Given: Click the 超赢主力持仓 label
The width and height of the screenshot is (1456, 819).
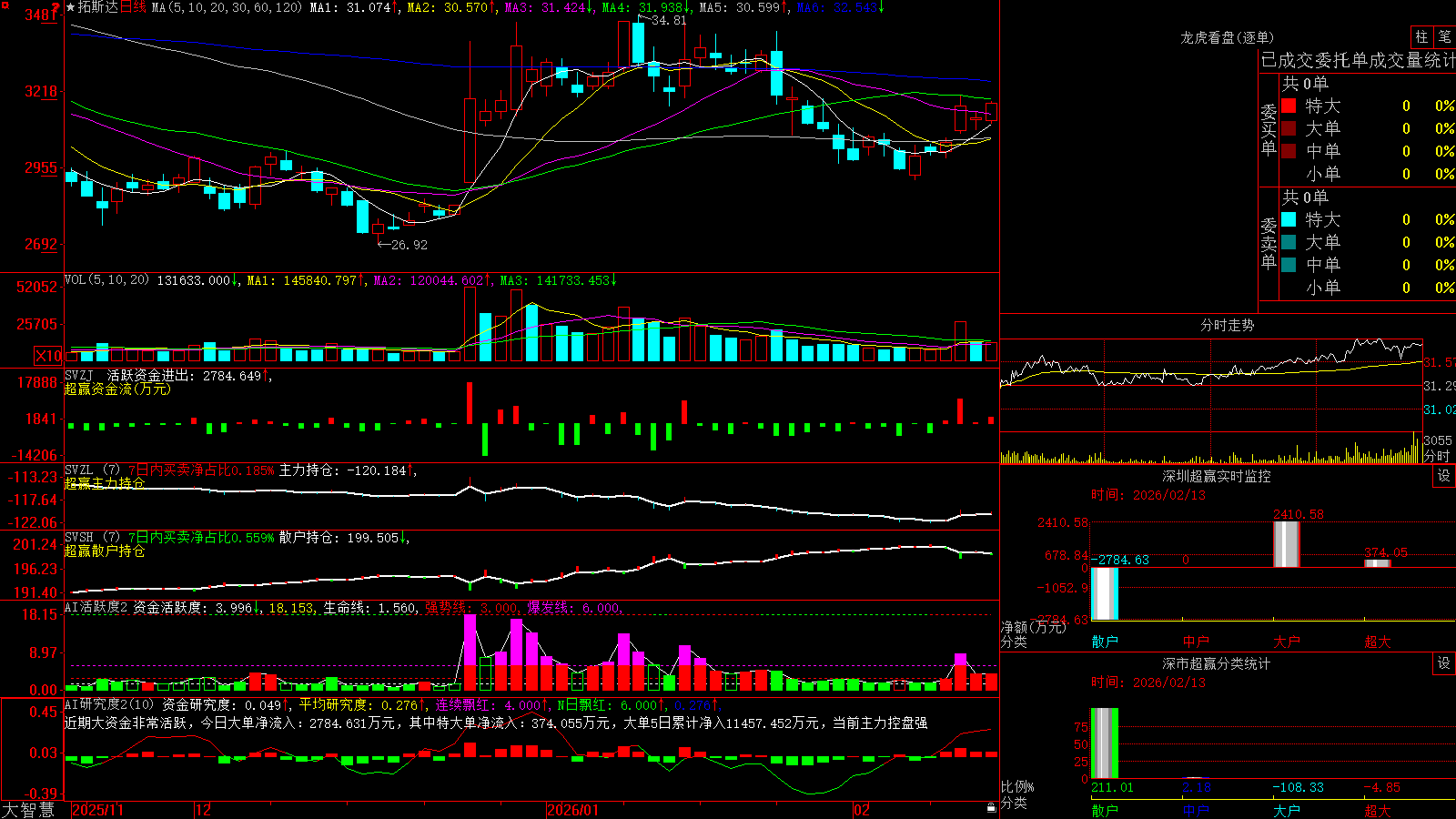Looking at the screenshot, I should pyautogui.click(x=105, y=483).
